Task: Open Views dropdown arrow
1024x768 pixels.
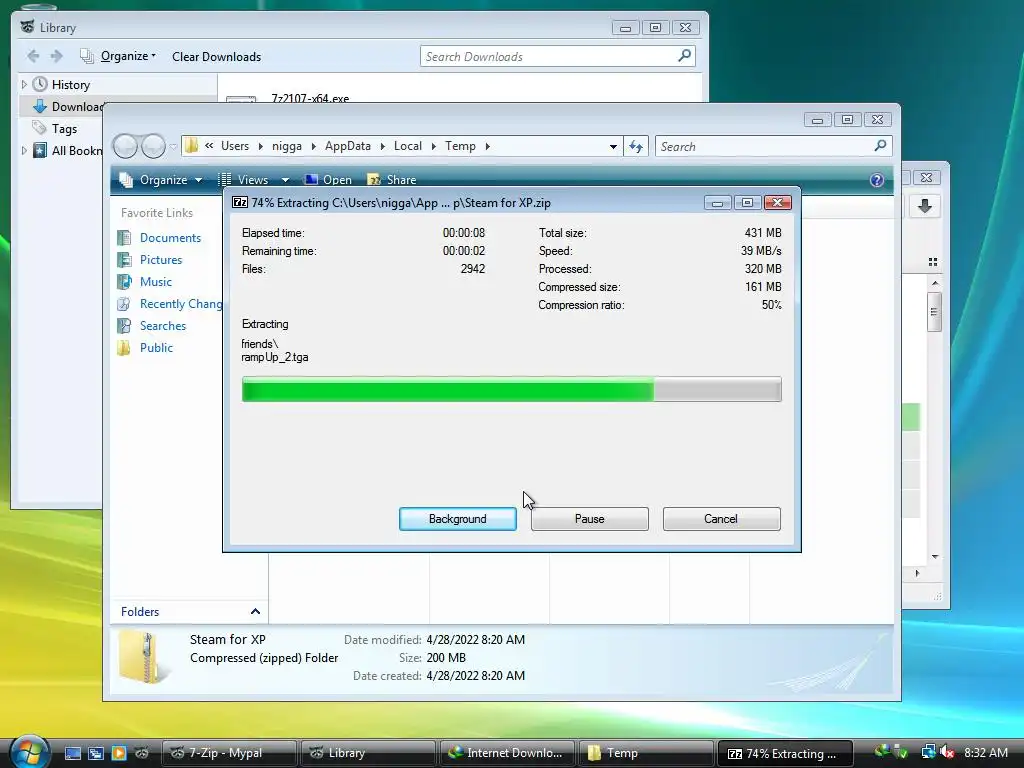Action: pos(285,180)
